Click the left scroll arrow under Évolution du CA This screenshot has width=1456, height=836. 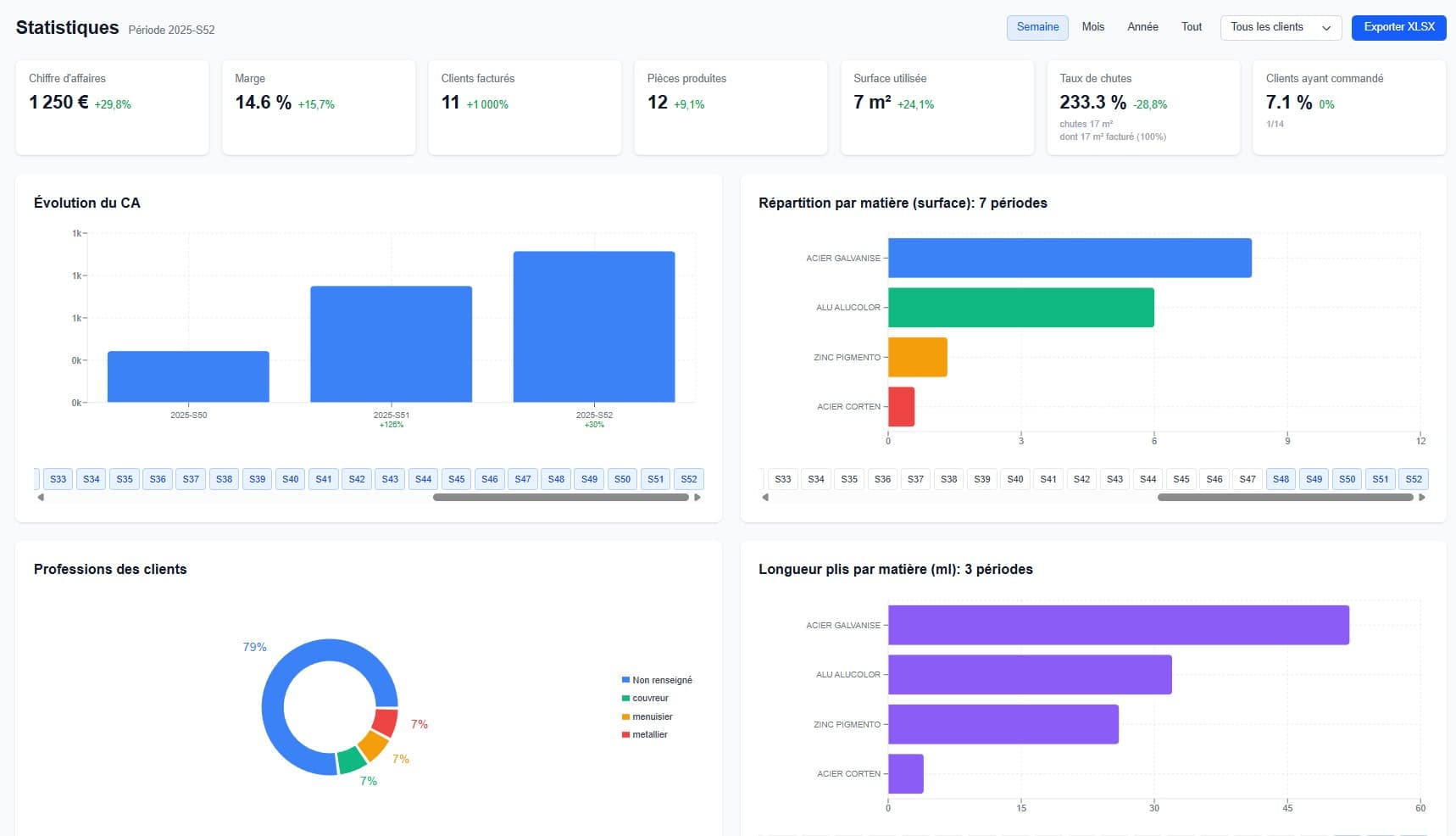40,498
